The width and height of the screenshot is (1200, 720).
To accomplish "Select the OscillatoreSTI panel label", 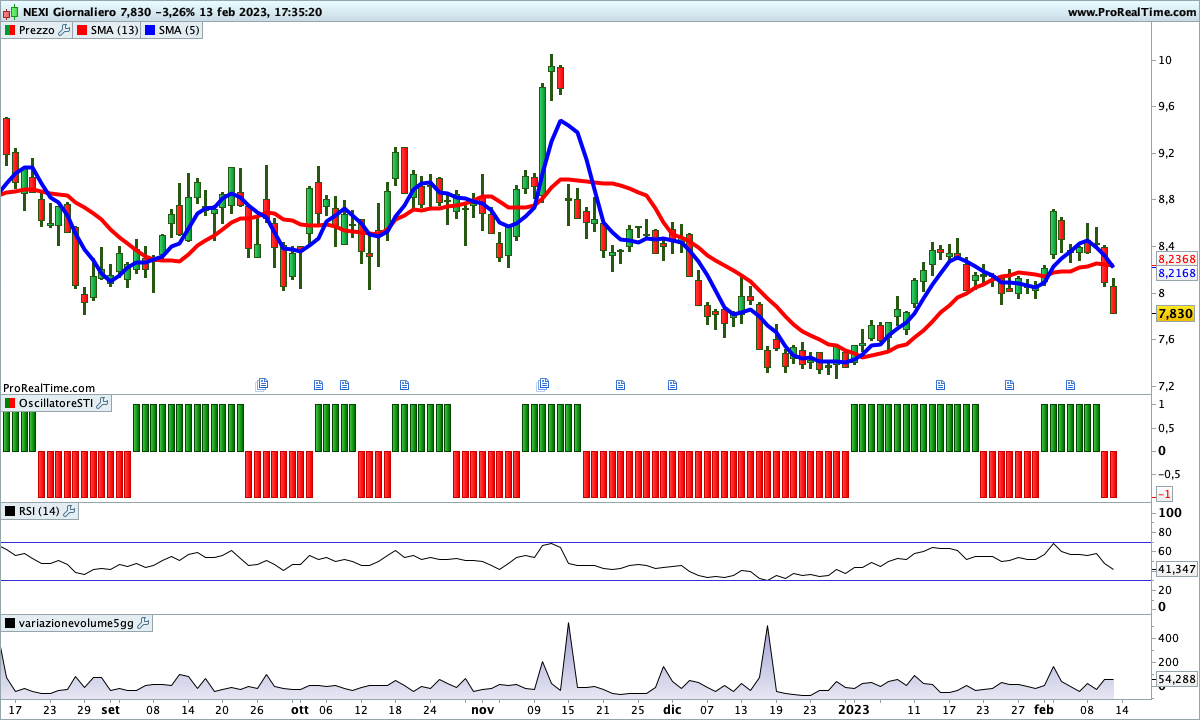I will point(56,403).
